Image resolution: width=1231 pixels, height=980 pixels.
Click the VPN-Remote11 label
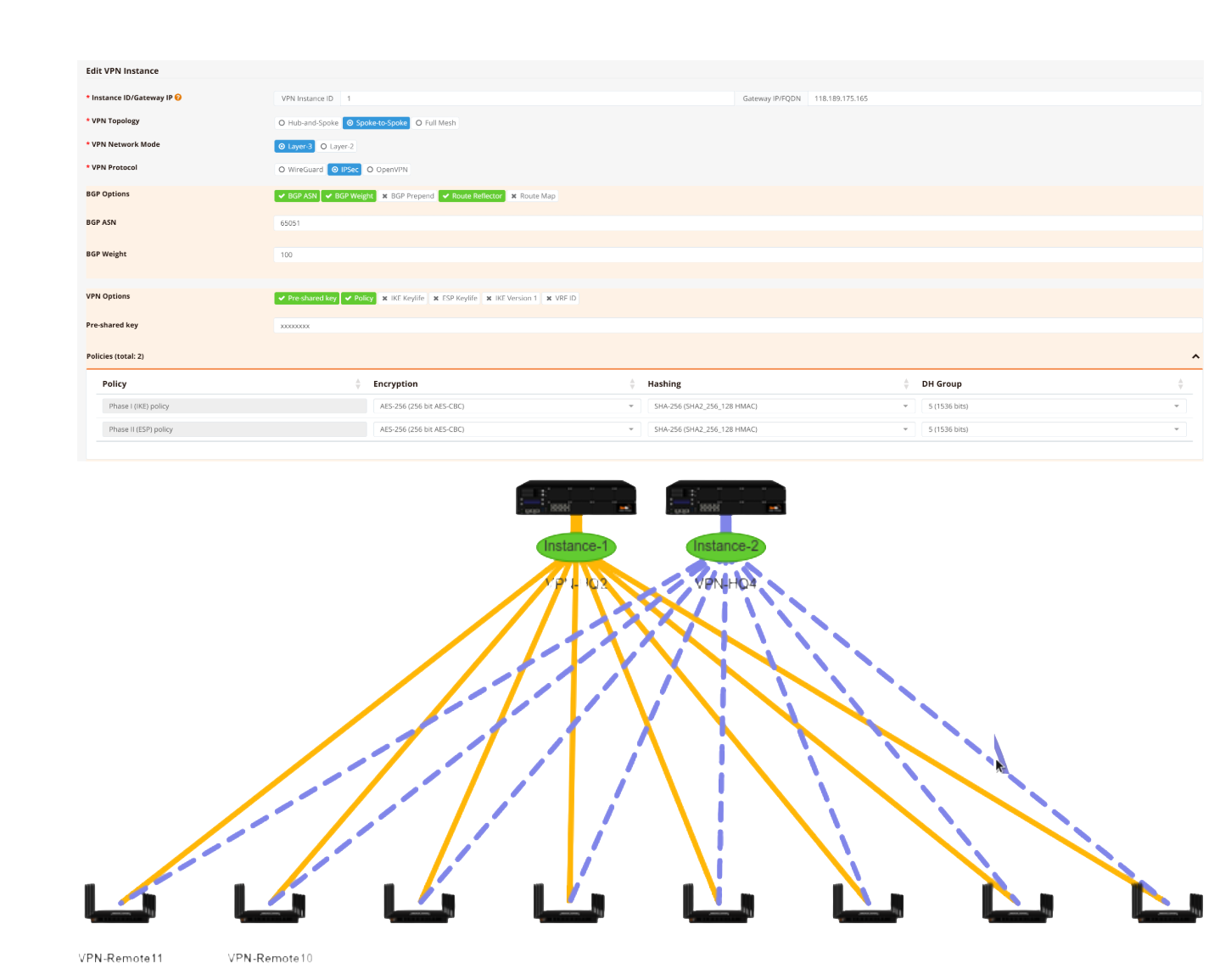[x=120, y=958]
